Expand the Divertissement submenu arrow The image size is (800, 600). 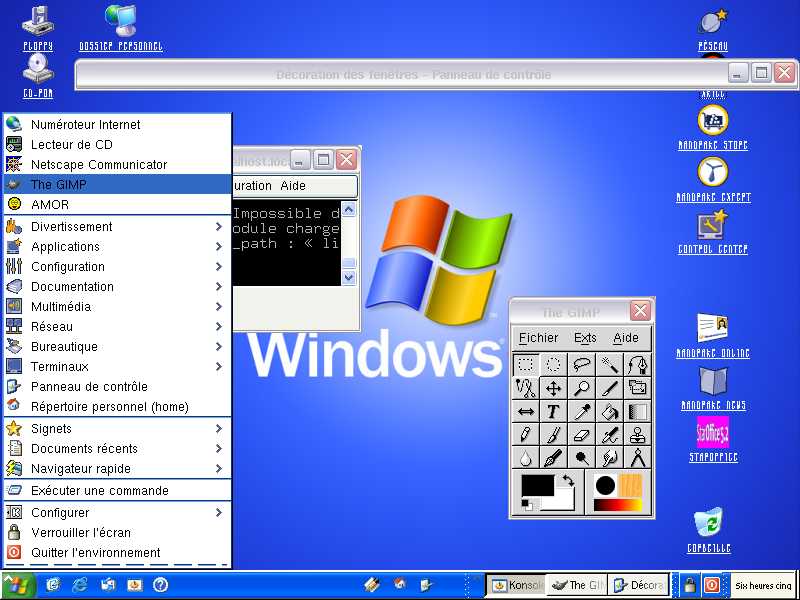tap(219, 227)
